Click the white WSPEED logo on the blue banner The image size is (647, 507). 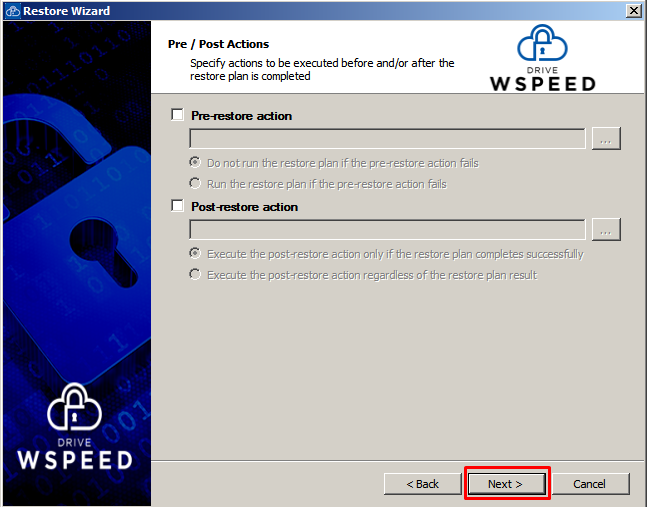pos(75,427)
